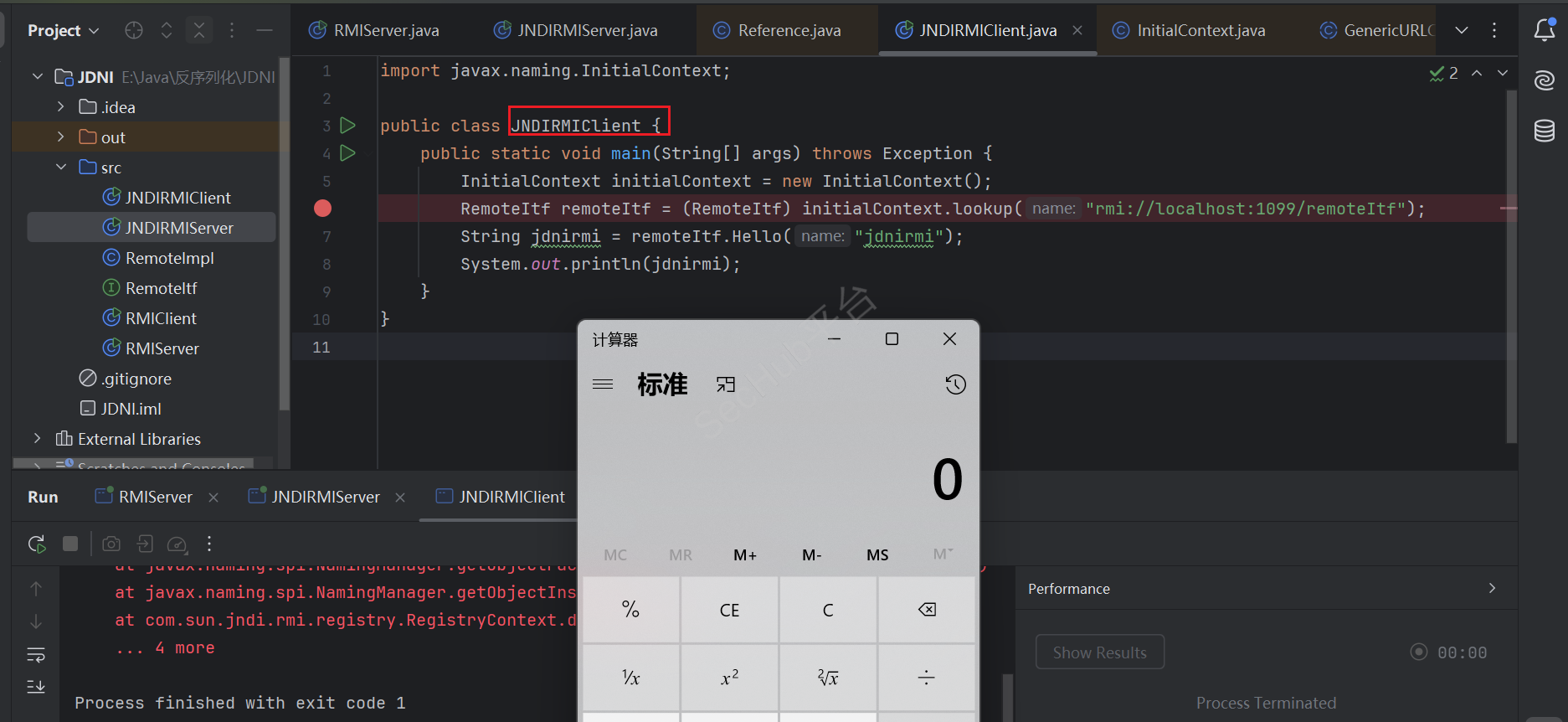
Task: Click the Show Results button
Action: [x=1099, y=652]
